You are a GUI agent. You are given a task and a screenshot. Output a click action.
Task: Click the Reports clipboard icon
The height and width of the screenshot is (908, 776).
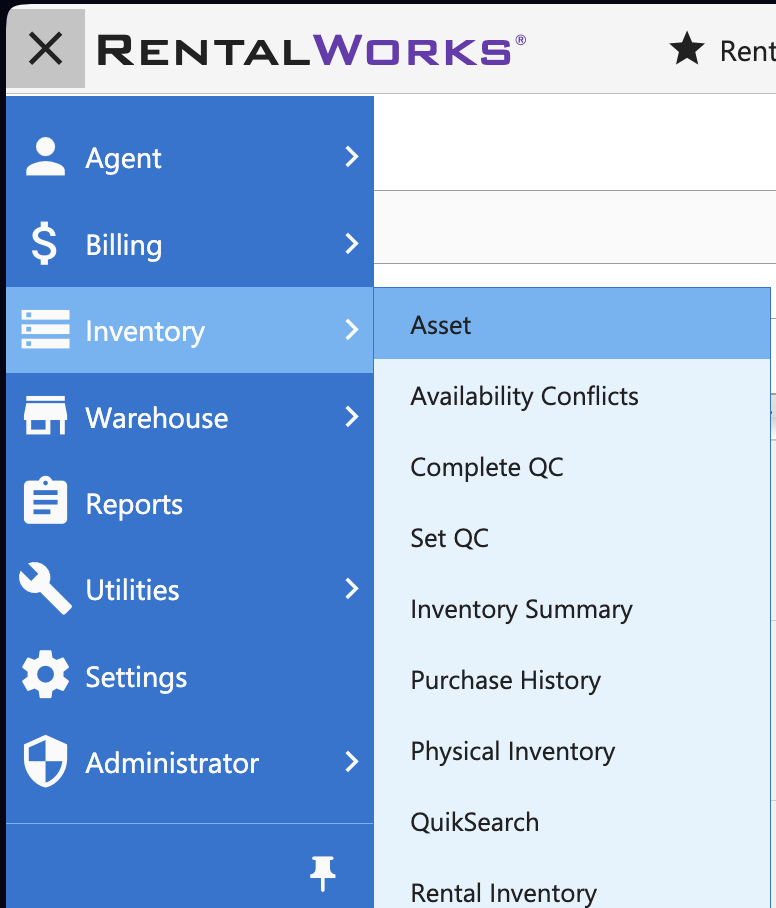tap(46, 501)
